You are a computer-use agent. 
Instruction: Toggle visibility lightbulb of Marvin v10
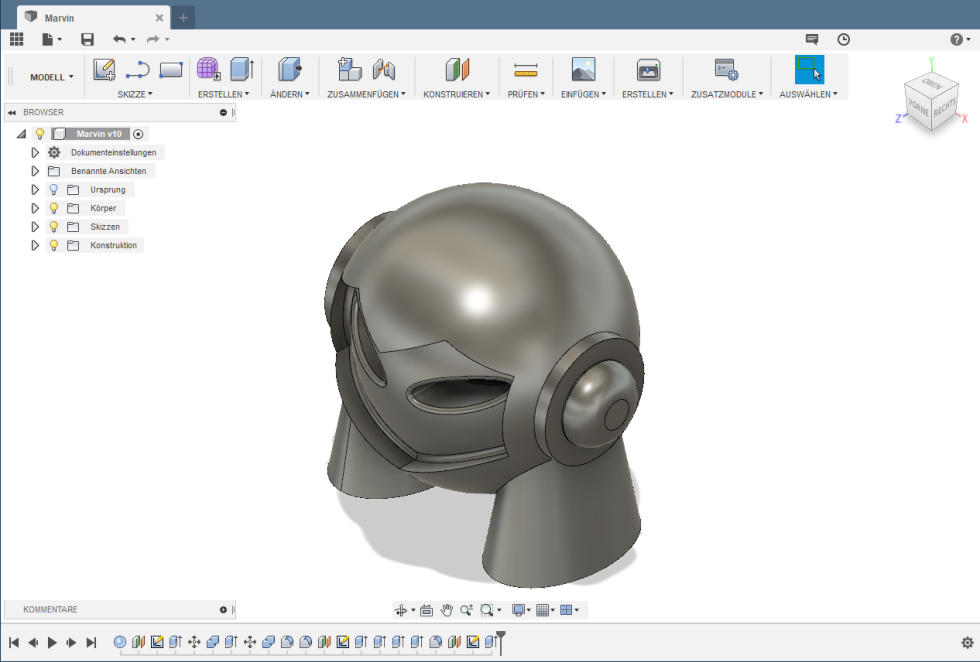coord(40,134)
